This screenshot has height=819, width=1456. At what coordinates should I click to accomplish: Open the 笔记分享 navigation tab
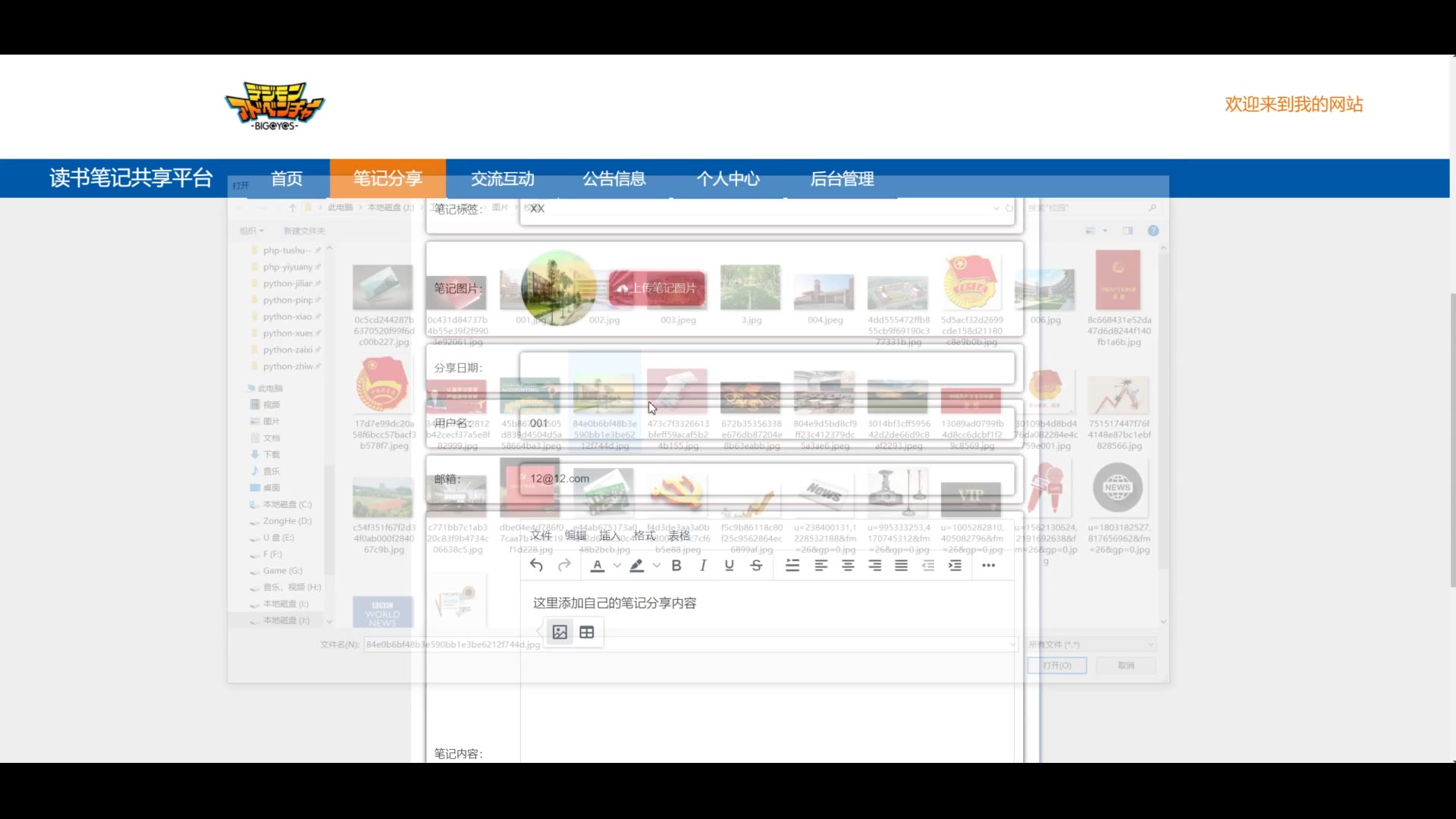(x=388, y=179)
